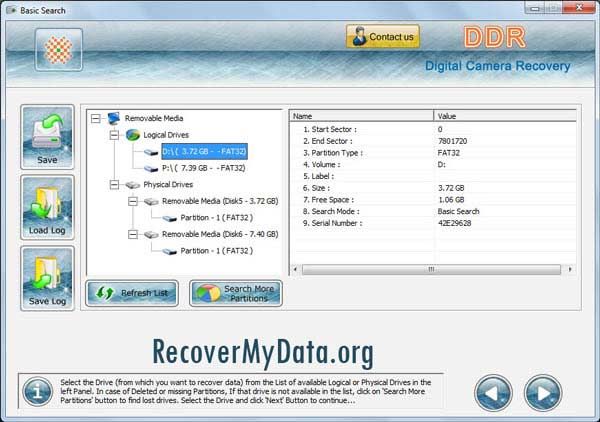Click the Physical Drives disk icon
Screen dimensions: 600x422
click(x=132, y=185)
